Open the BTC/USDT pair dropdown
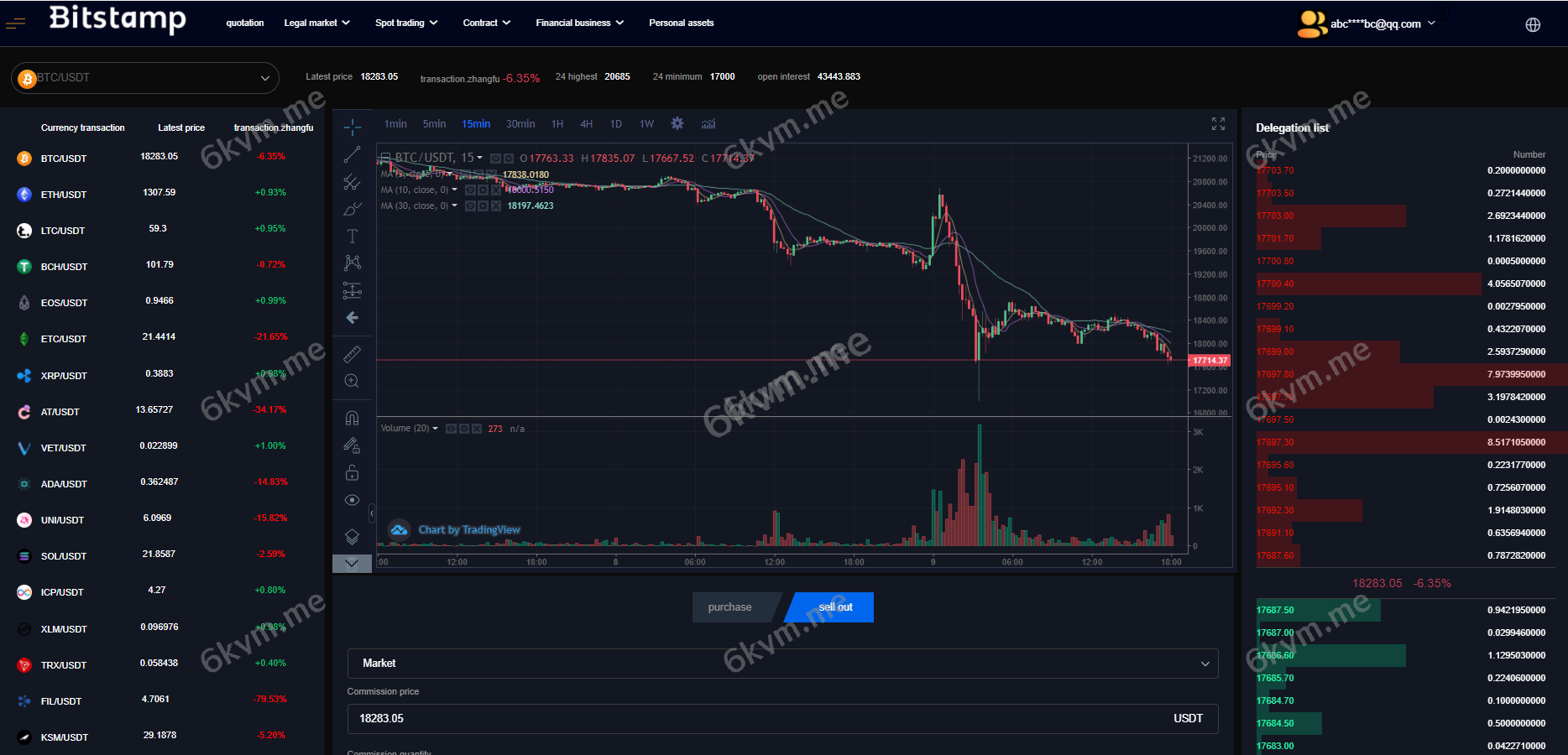1568x755 pixels. 145,78
